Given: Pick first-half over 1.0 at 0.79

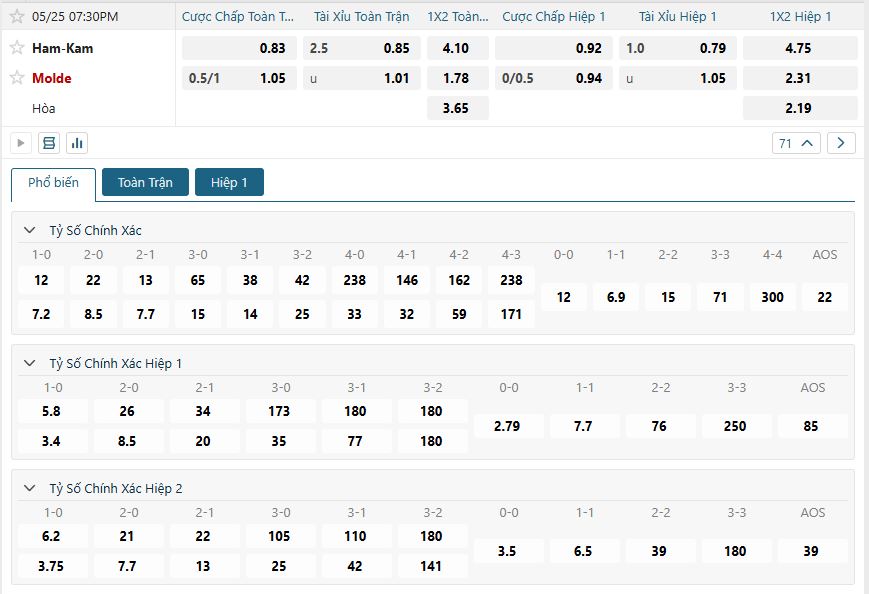Looking at the screenshot, I should point(678,48).
